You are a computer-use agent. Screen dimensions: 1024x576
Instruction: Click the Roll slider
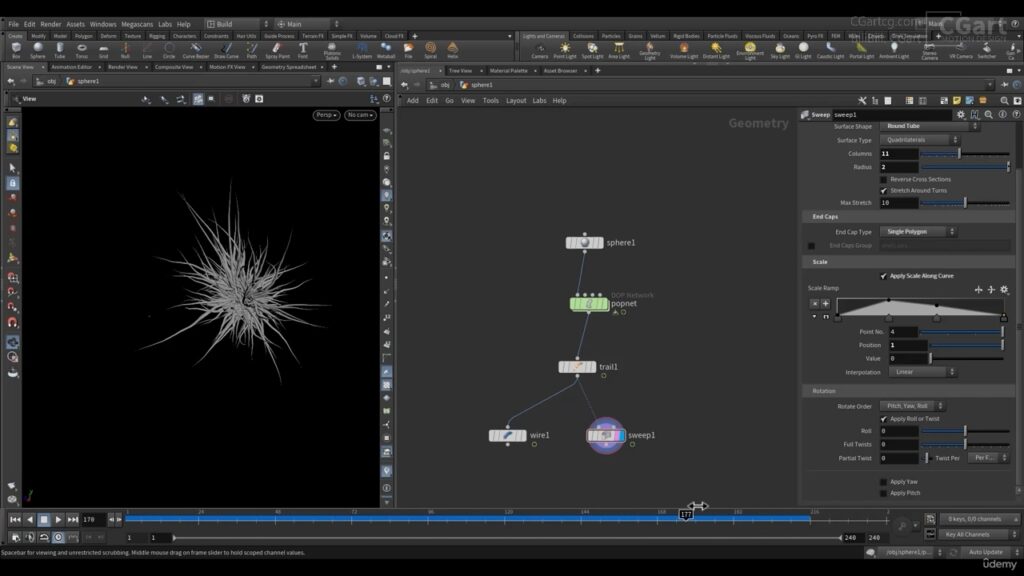[965, 431]
